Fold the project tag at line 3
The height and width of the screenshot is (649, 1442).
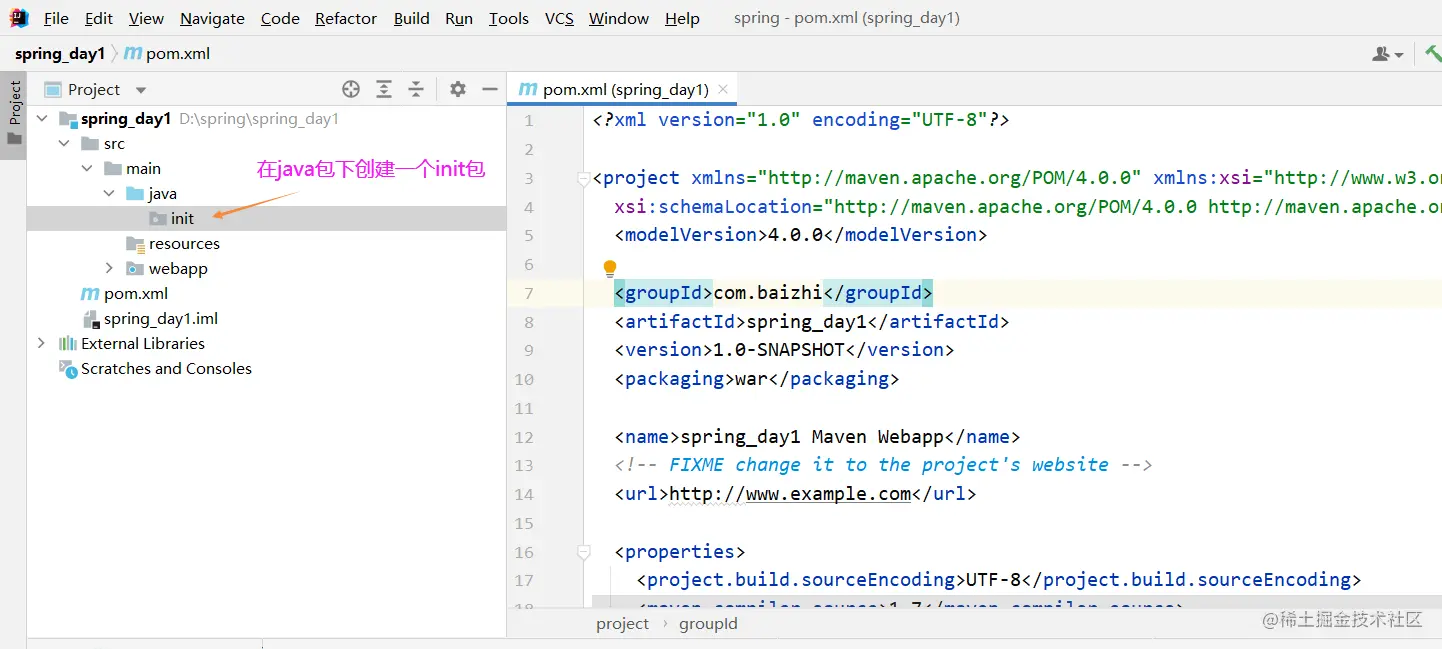583,179
